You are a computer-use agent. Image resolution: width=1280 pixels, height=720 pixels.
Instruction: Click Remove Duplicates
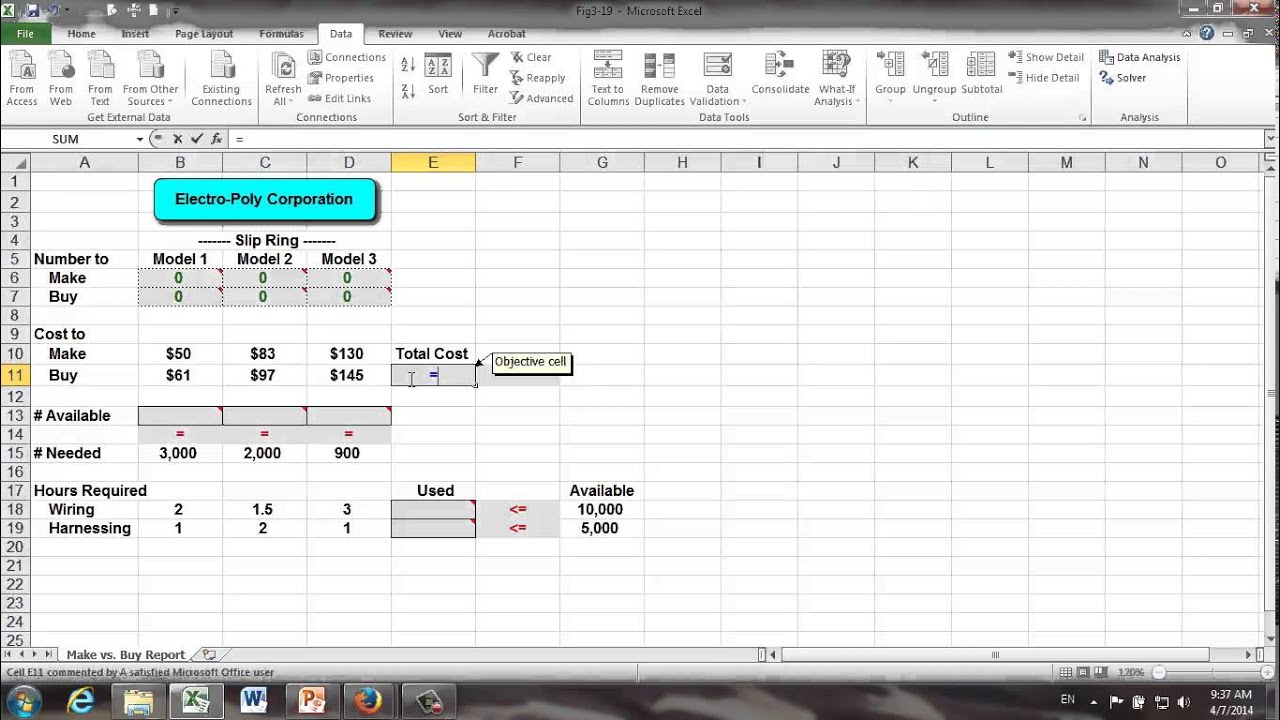pyautogui.click(x=659, y=79)
